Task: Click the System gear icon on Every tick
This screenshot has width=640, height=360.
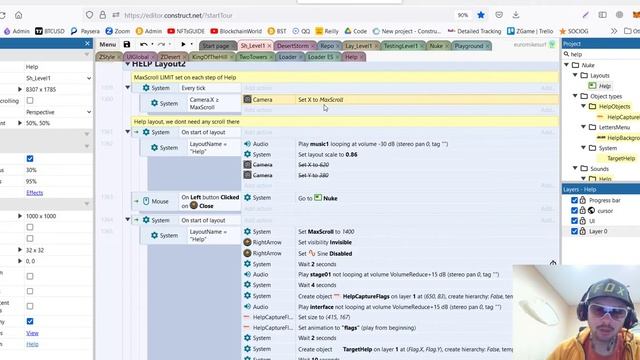Action: pyautogui.click(x=146, y=88)
